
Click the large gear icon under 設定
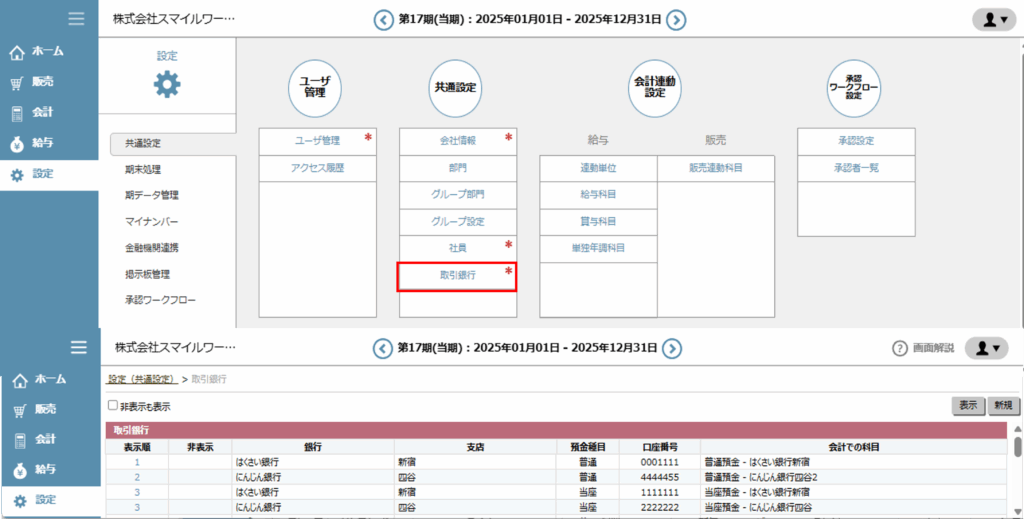point(167,85)
